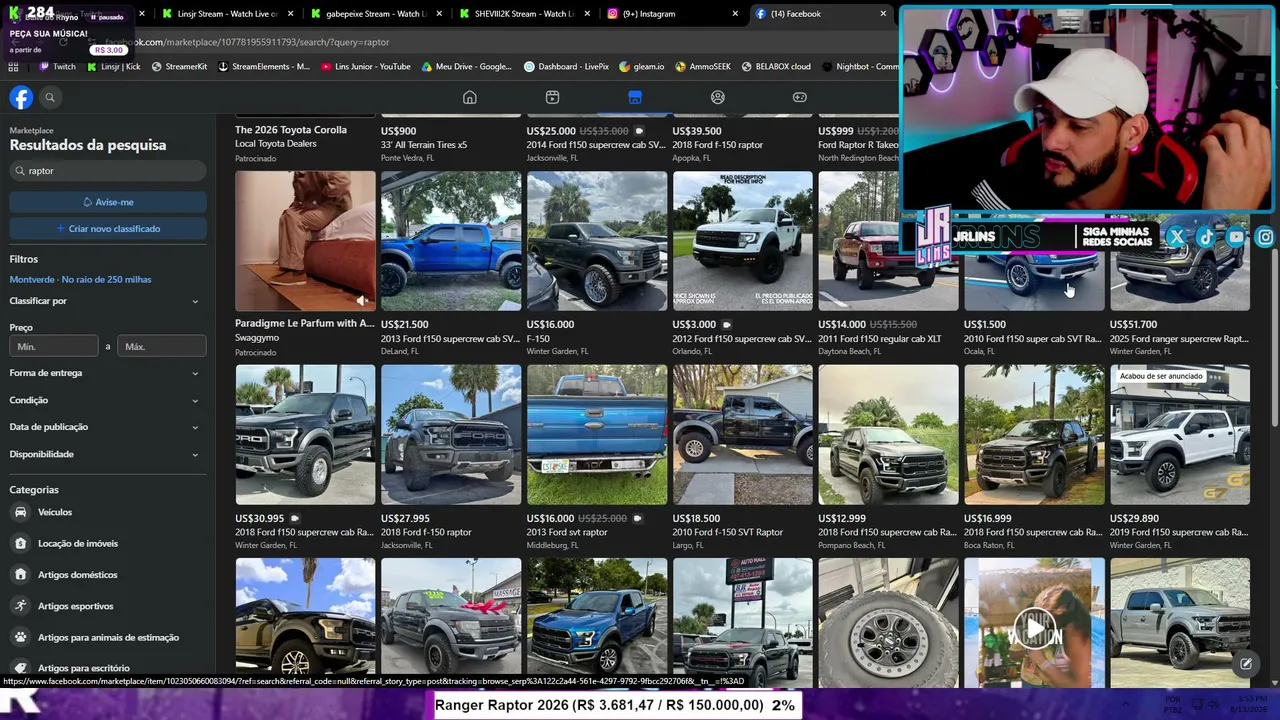Click the Min. price input field
Image resolution: width=1280 pixels, height=720 pixels.
tap(54, 347)
